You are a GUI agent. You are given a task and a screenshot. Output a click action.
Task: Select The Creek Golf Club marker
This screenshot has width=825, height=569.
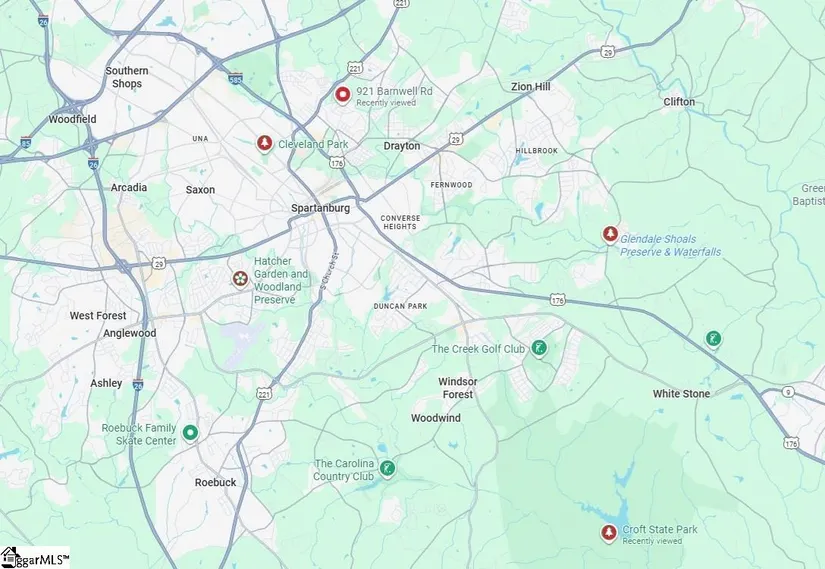[x=539, y=348]
